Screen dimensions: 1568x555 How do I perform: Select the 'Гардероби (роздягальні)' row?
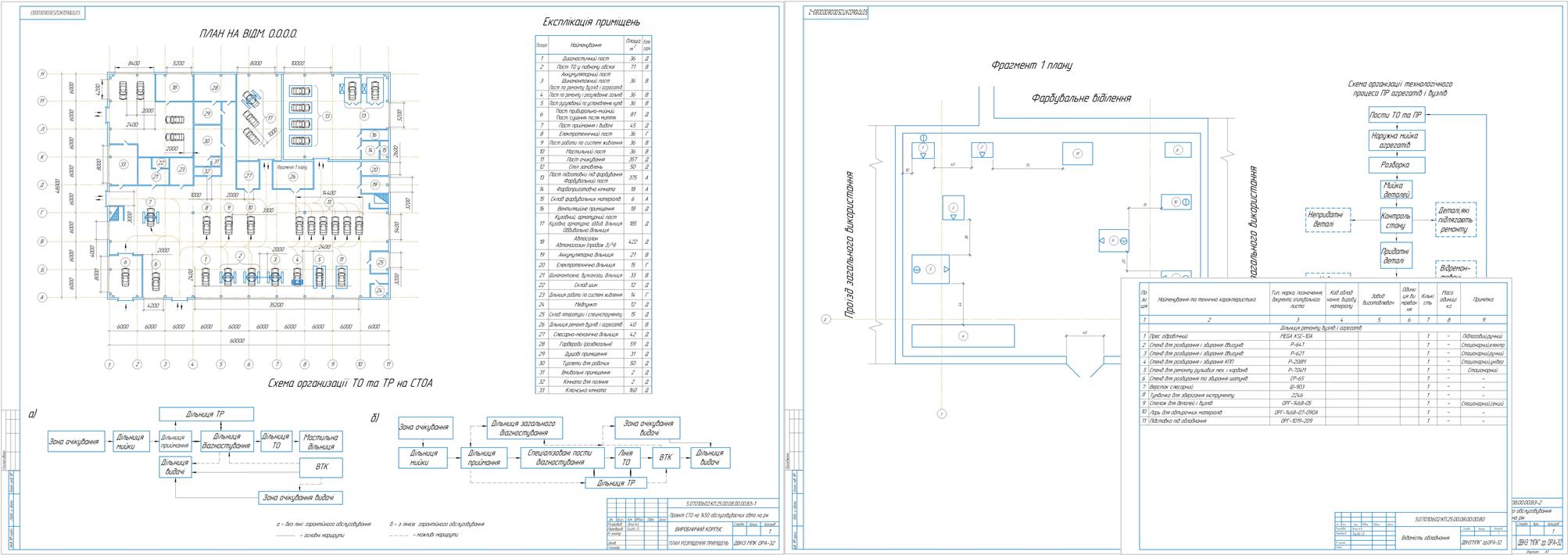click(x=593, y=344)
